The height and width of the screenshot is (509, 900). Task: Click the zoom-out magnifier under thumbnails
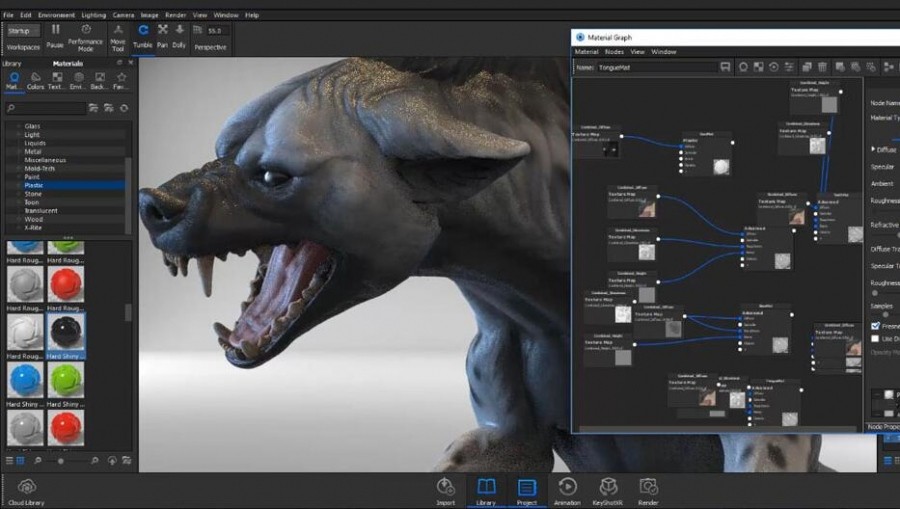point(38,460)
